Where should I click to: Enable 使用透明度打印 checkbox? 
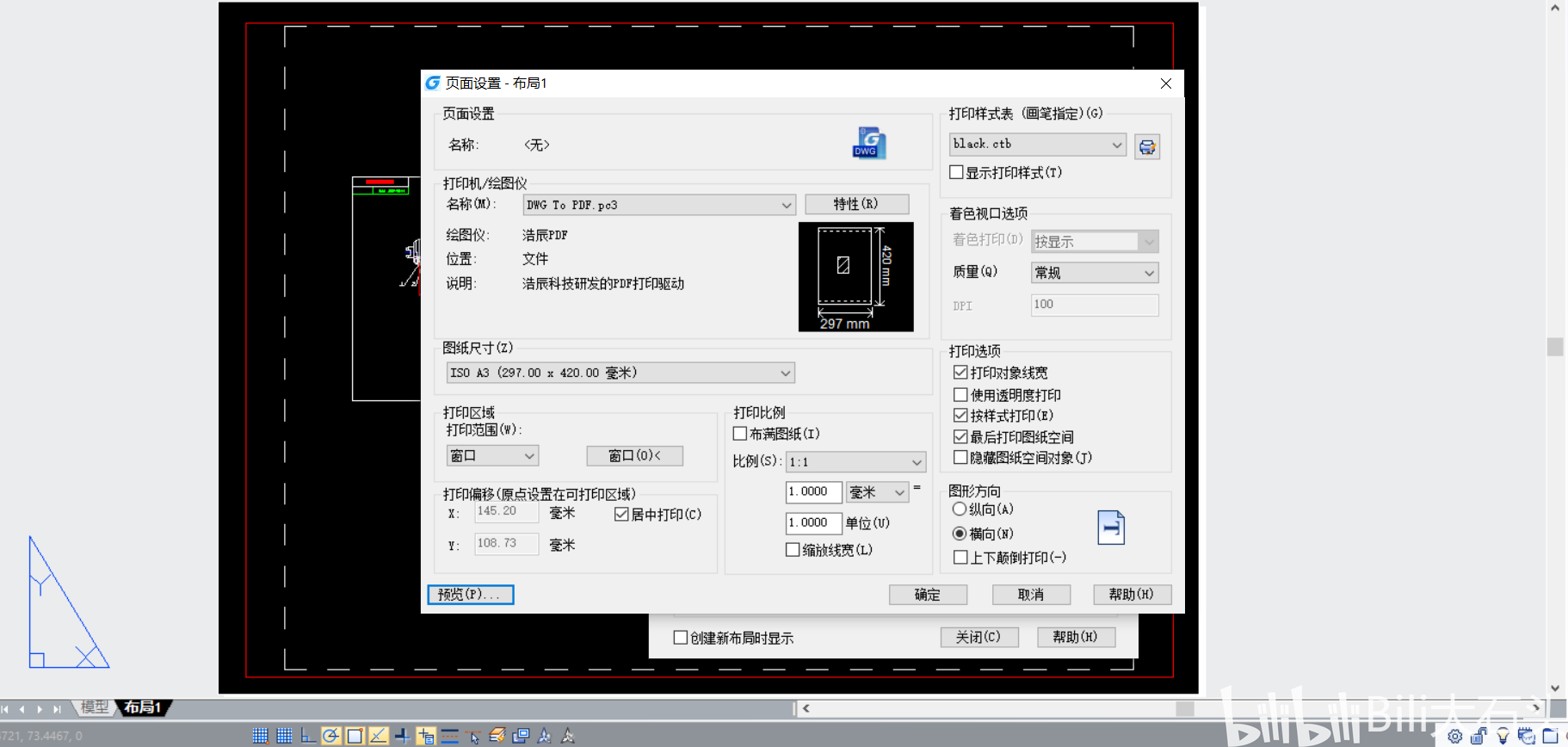click(x=960, y=395)
